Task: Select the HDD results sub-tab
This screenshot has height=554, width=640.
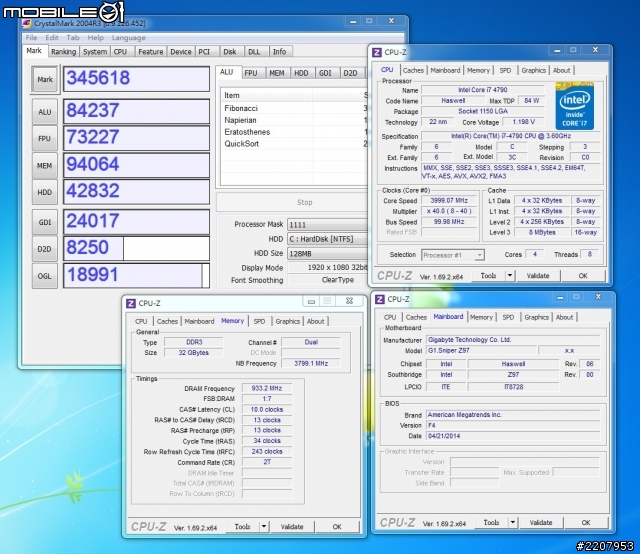Action: [x=301, y=73]
